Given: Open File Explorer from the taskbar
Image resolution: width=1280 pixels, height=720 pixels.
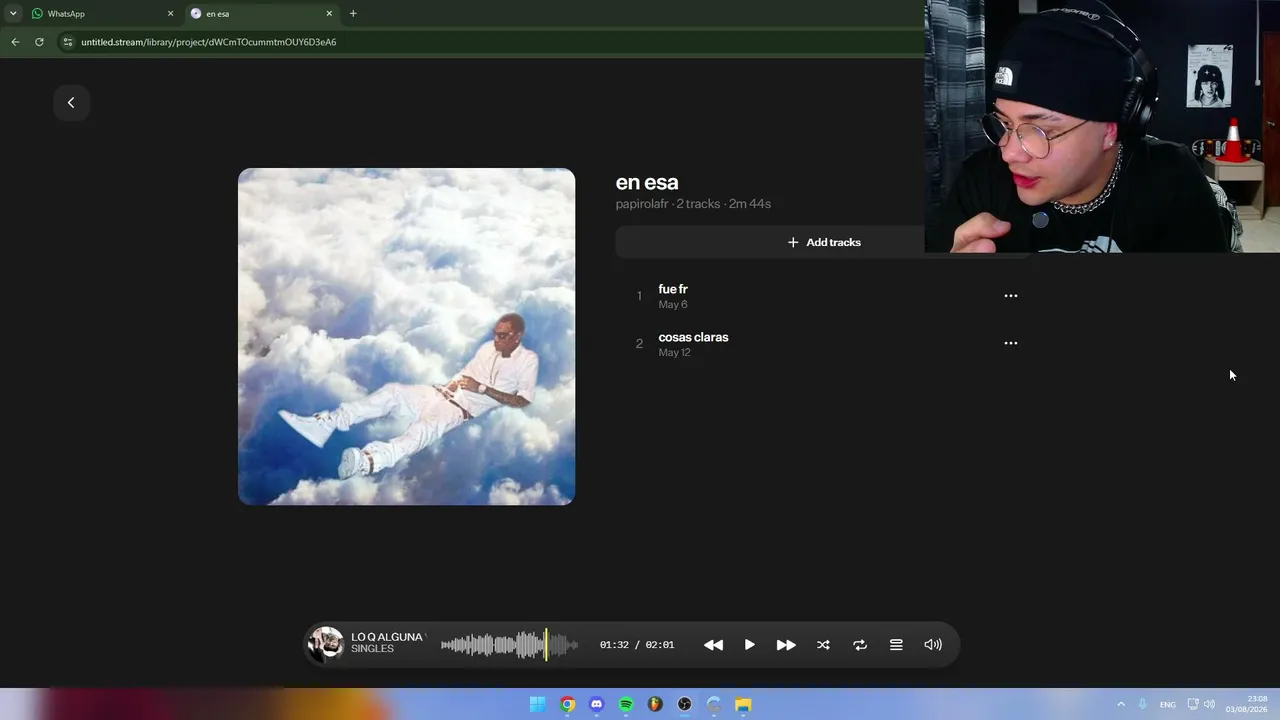Looking at the screenshot, I should tap(743, 704).
